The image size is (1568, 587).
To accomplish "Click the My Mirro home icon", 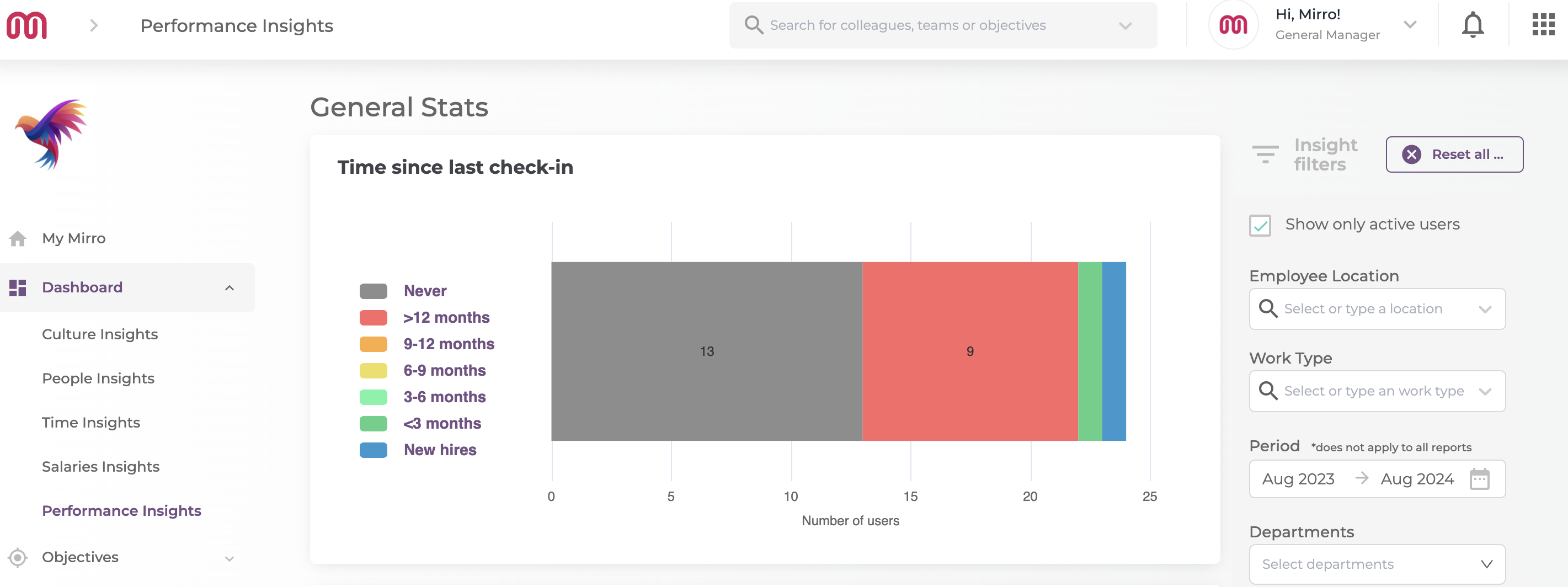I will (x=19, y=238).
